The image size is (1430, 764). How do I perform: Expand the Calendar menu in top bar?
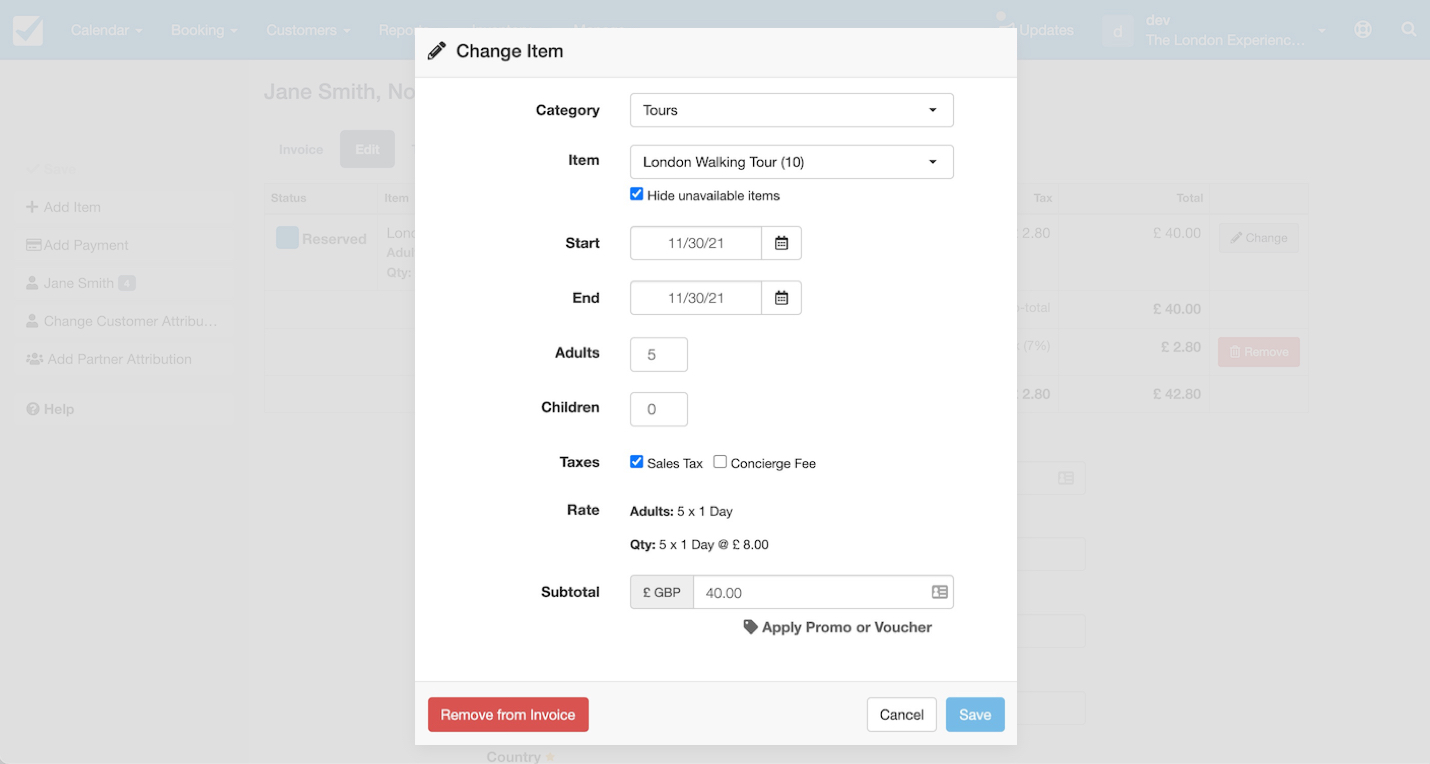(x=106, y=30)
